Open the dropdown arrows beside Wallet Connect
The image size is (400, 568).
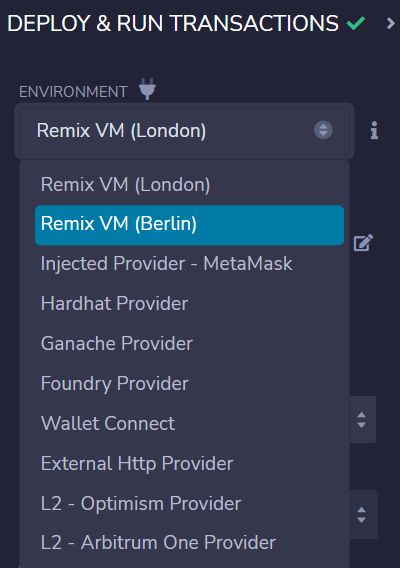point(362,420)
